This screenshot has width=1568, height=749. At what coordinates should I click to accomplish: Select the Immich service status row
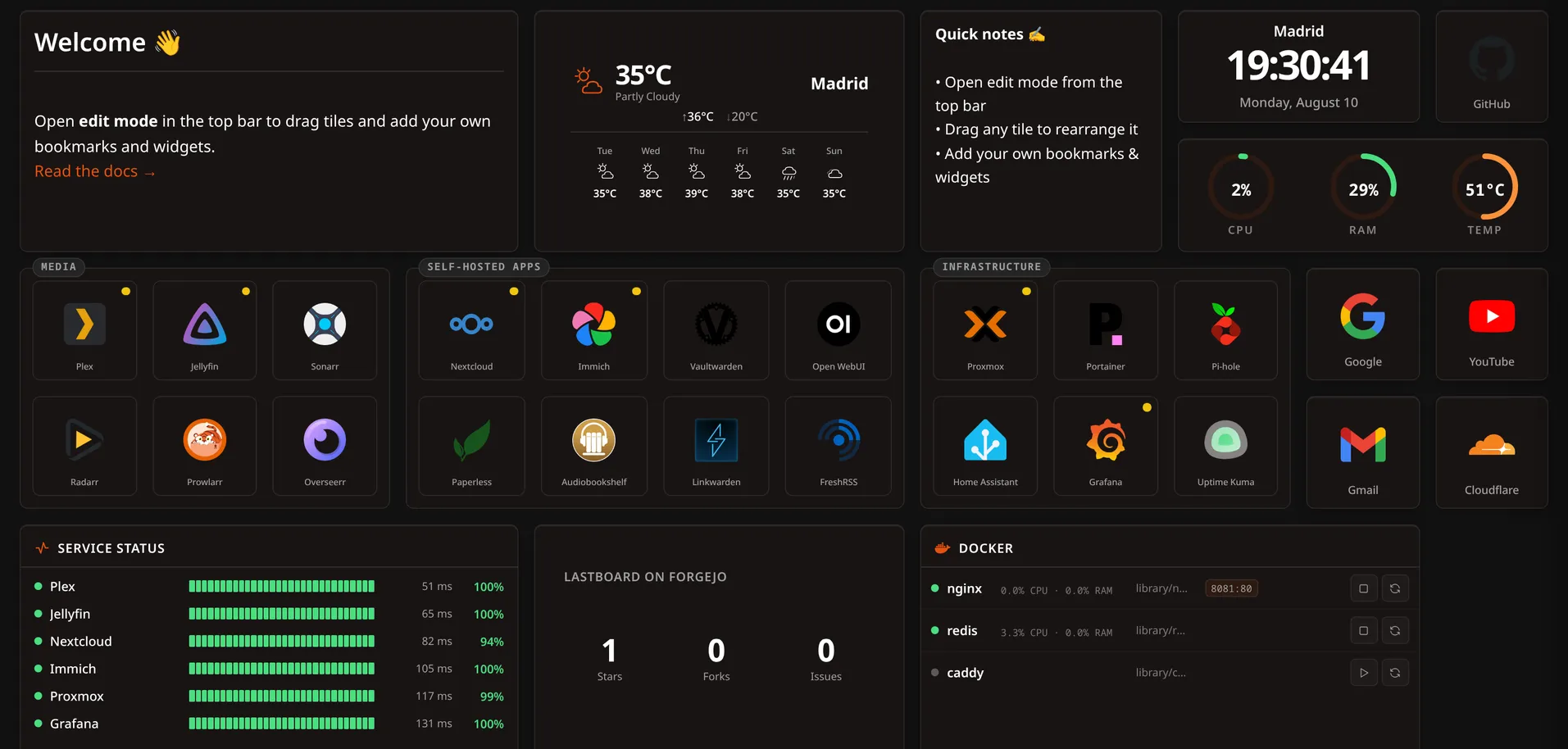pos(269,669)
